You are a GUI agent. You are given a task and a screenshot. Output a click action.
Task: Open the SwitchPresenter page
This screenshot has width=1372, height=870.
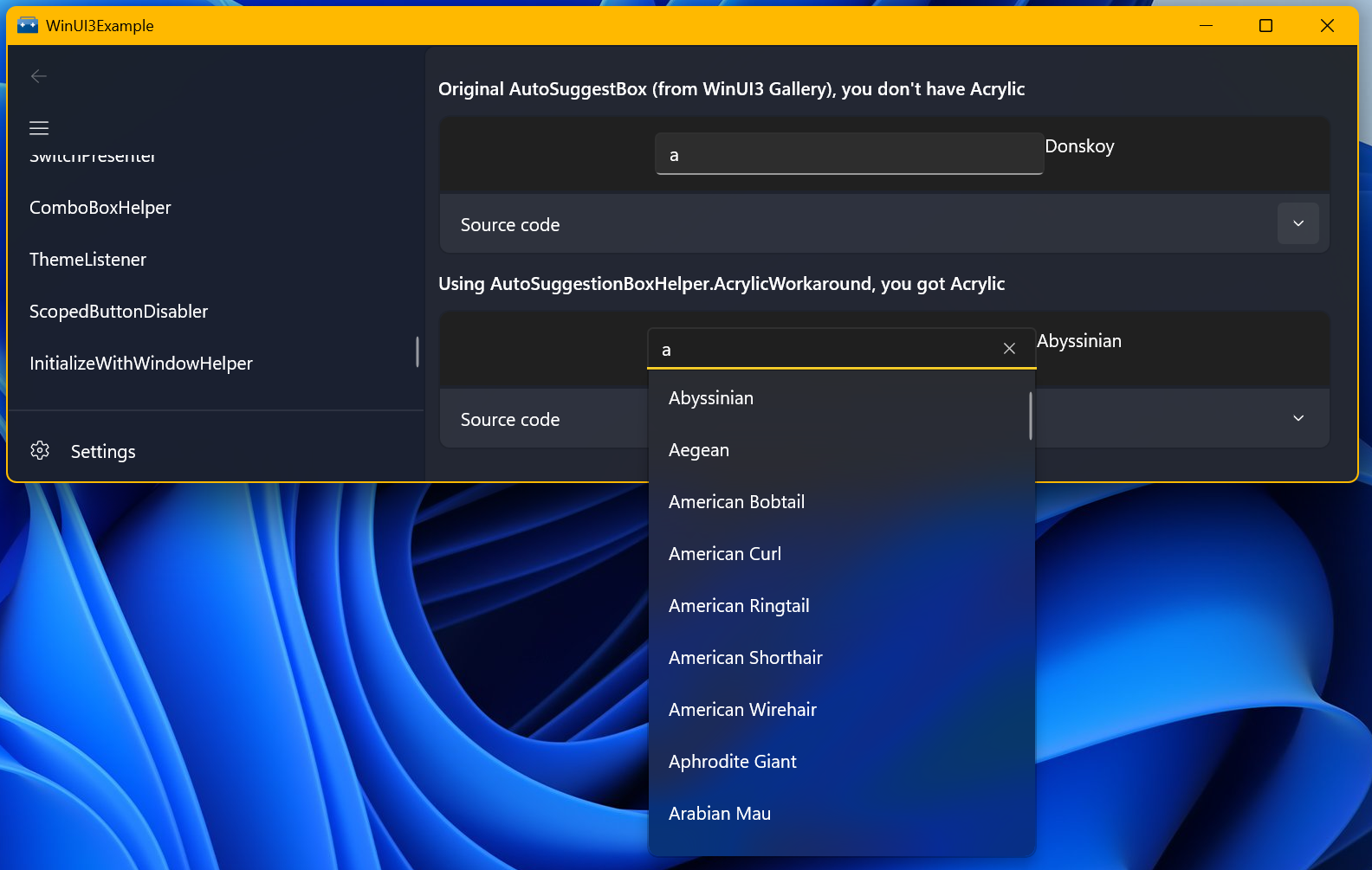93,158
